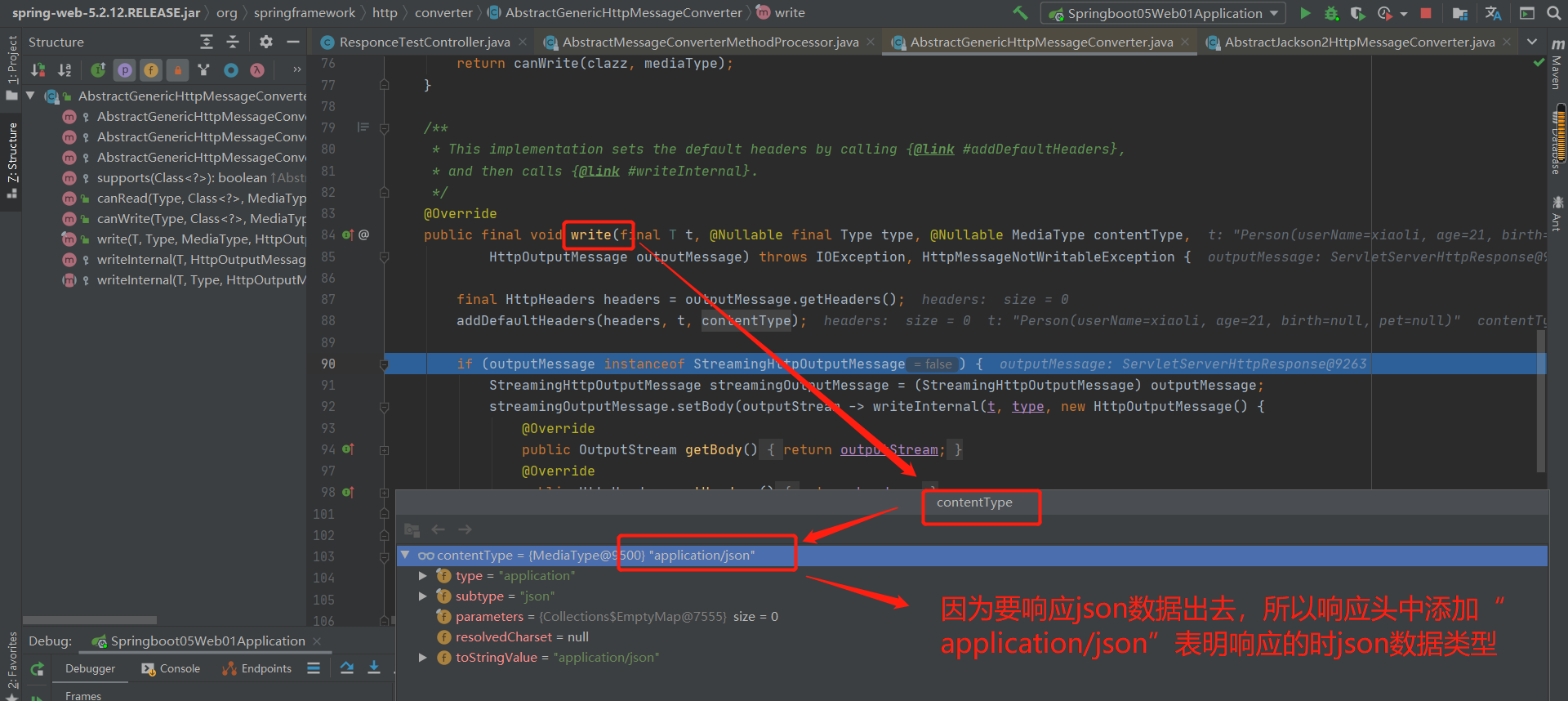This screenshot has width=1568, height=701.
Task: Run with Coverage shield icon
Action: [1357, 13]
